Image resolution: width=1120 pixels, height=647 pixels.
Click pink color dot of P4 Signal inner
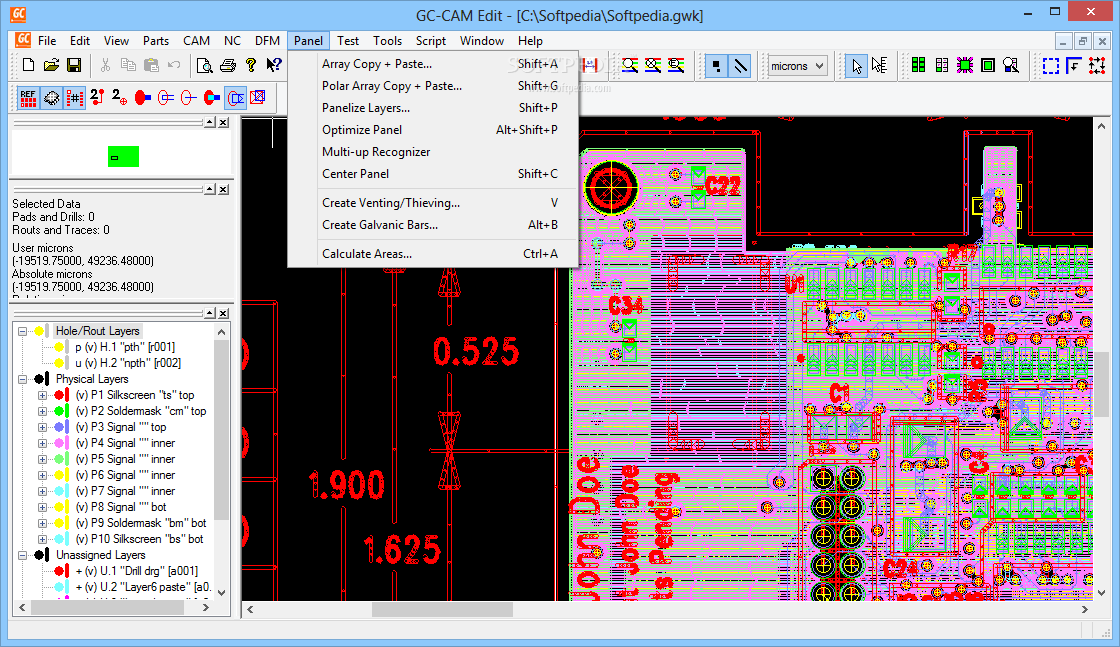coord(59,443)
